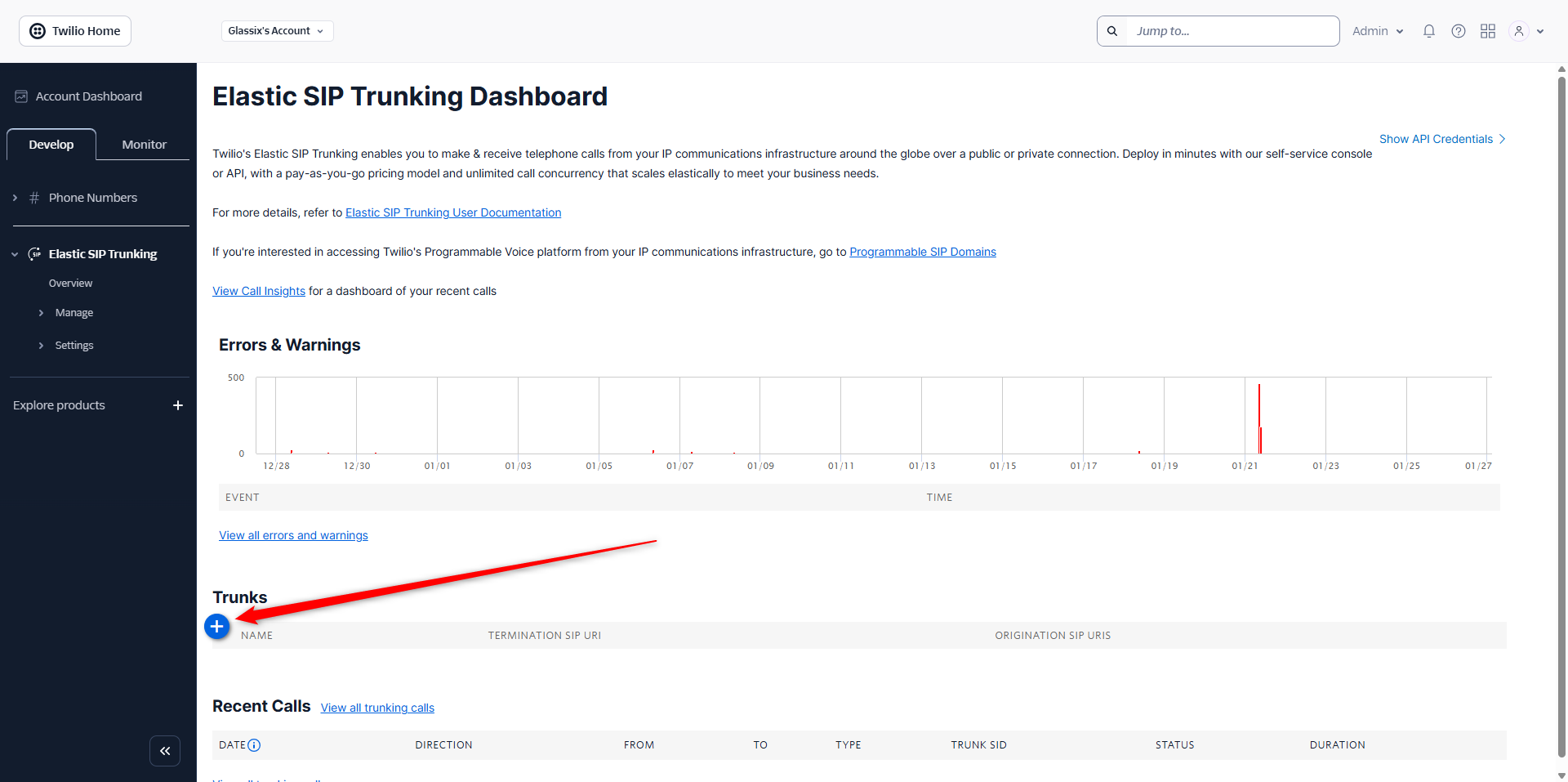The image size is (1568, 782).
Task: Collapse the sidebar with double-chevron button
Action: (x=165, y=751)
